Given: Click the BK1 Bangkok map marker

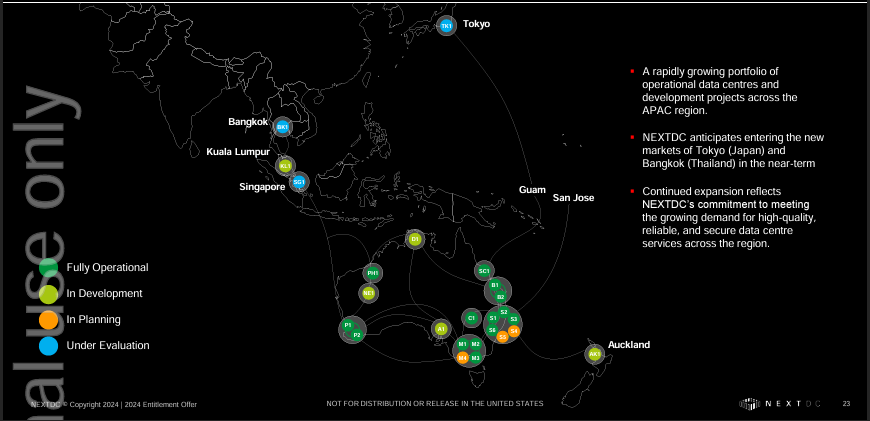Looking at the screenshot, I should point(282,127).
